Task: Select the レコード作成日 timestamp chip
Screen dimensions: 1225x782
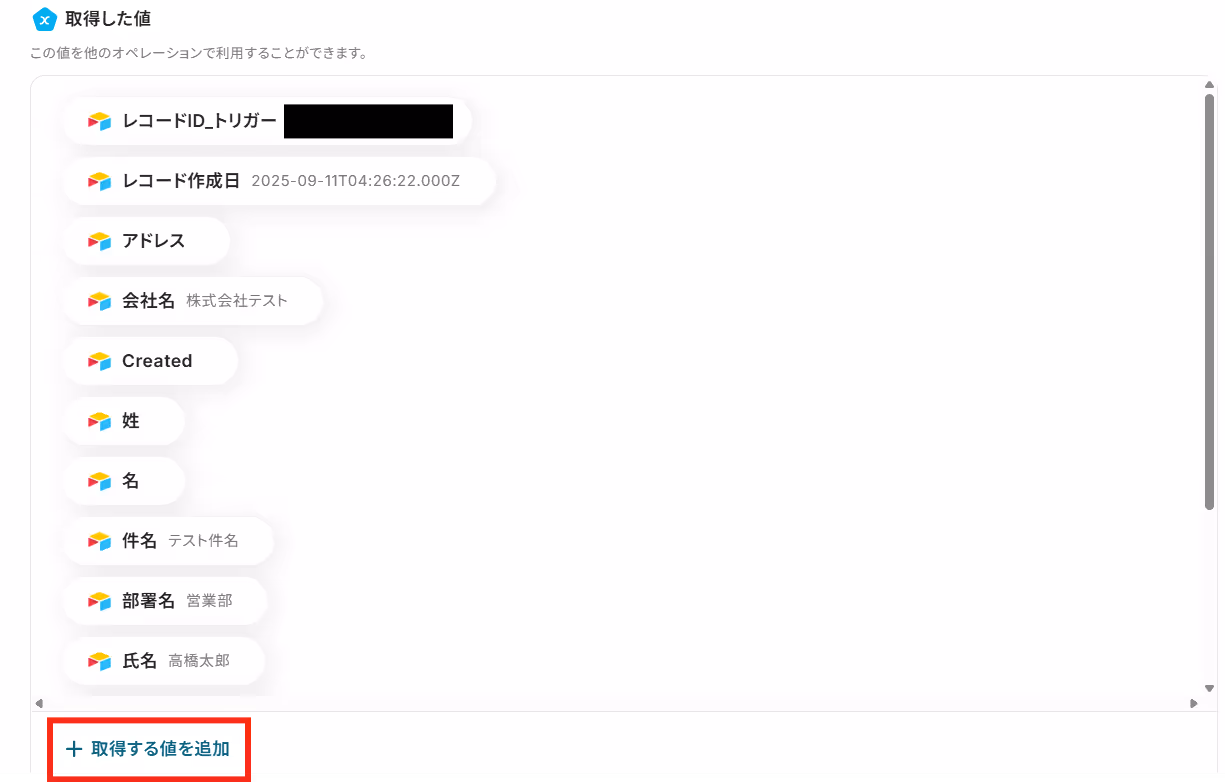Action: pyautogui.click(x=279, y=181)
